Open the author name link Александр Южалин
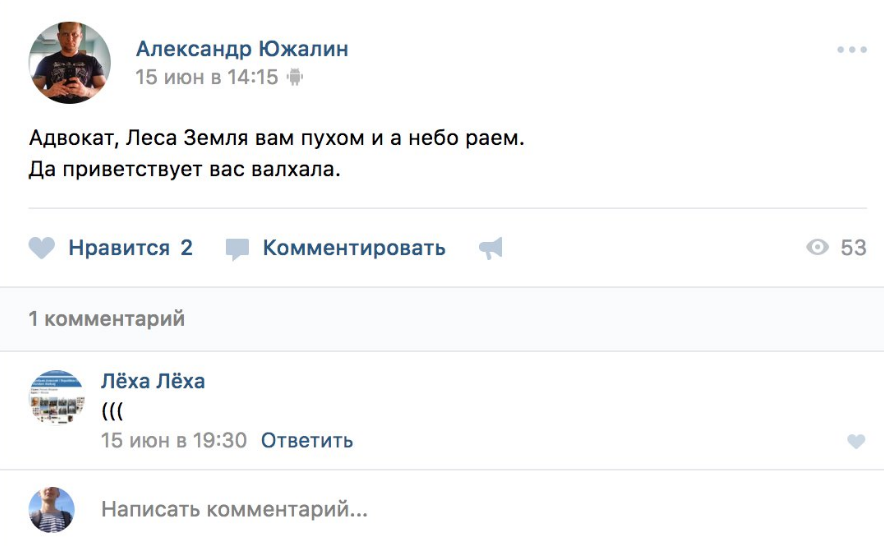This screenshot has height=546, width=884. click(x=242, y=49)
